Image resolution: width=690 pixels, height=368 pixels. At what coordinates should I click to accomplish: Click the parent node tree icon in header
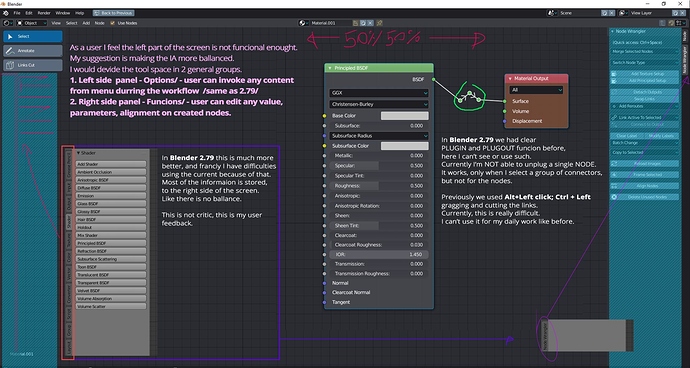663,23
